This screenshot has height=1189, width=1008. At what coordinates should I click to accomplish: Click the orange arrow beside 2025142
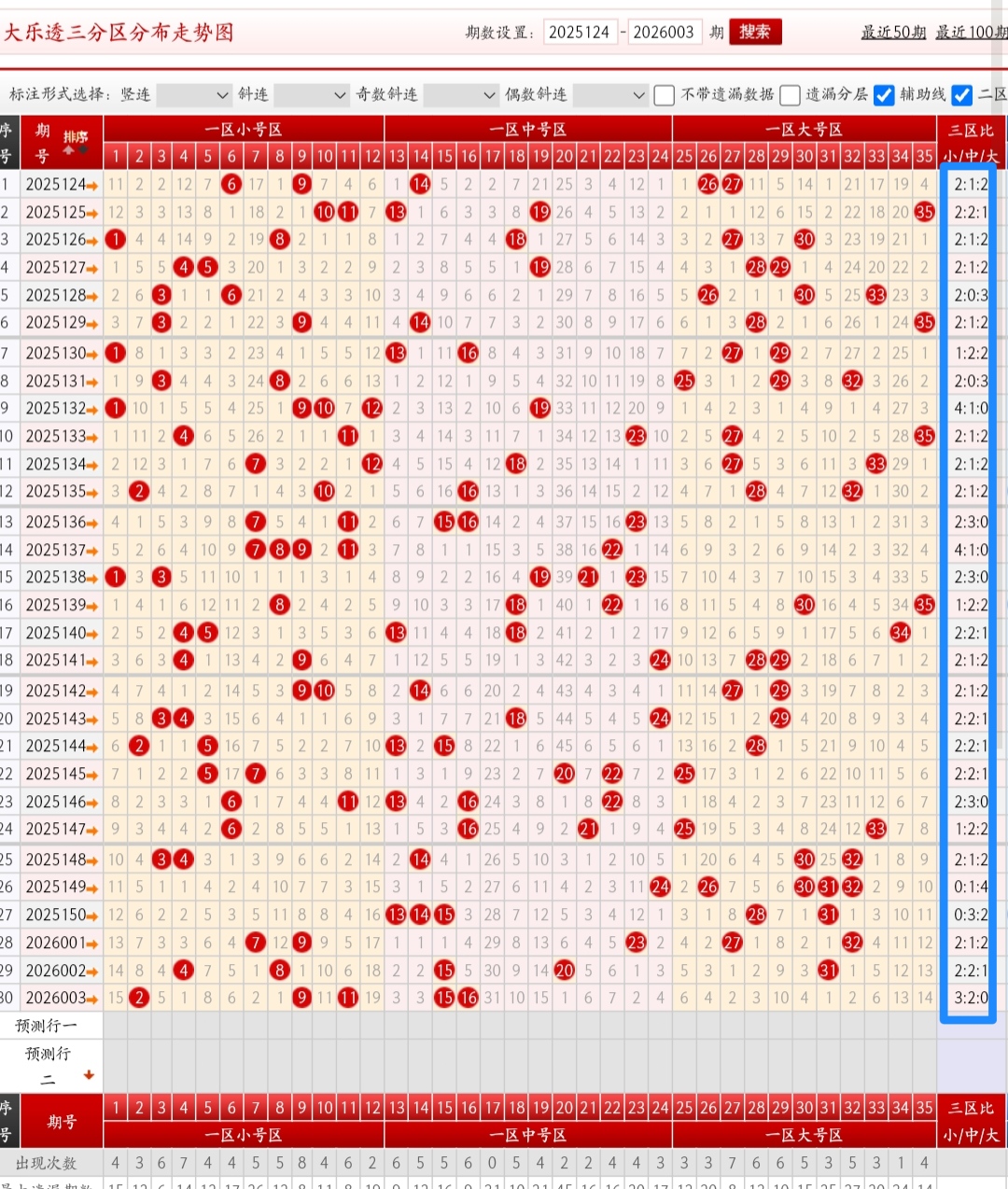point(92,692)
